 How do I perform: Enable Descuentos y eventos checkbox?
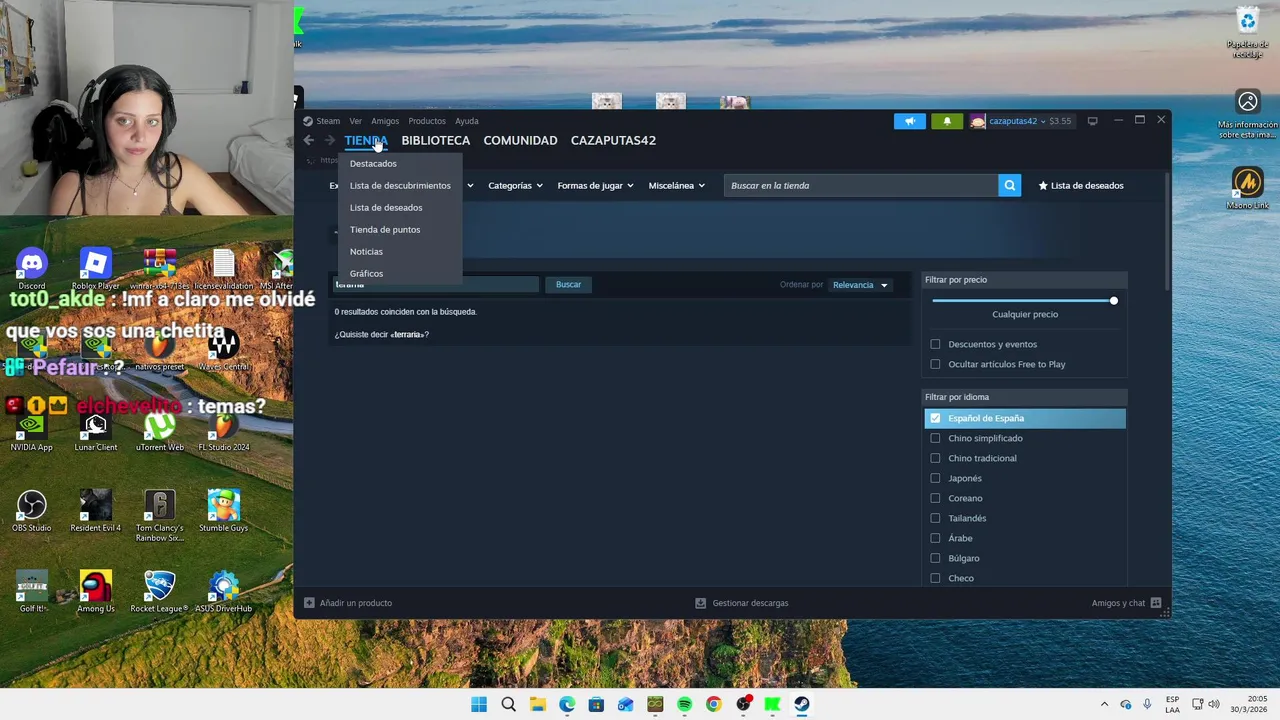click(x=935, y=344)
